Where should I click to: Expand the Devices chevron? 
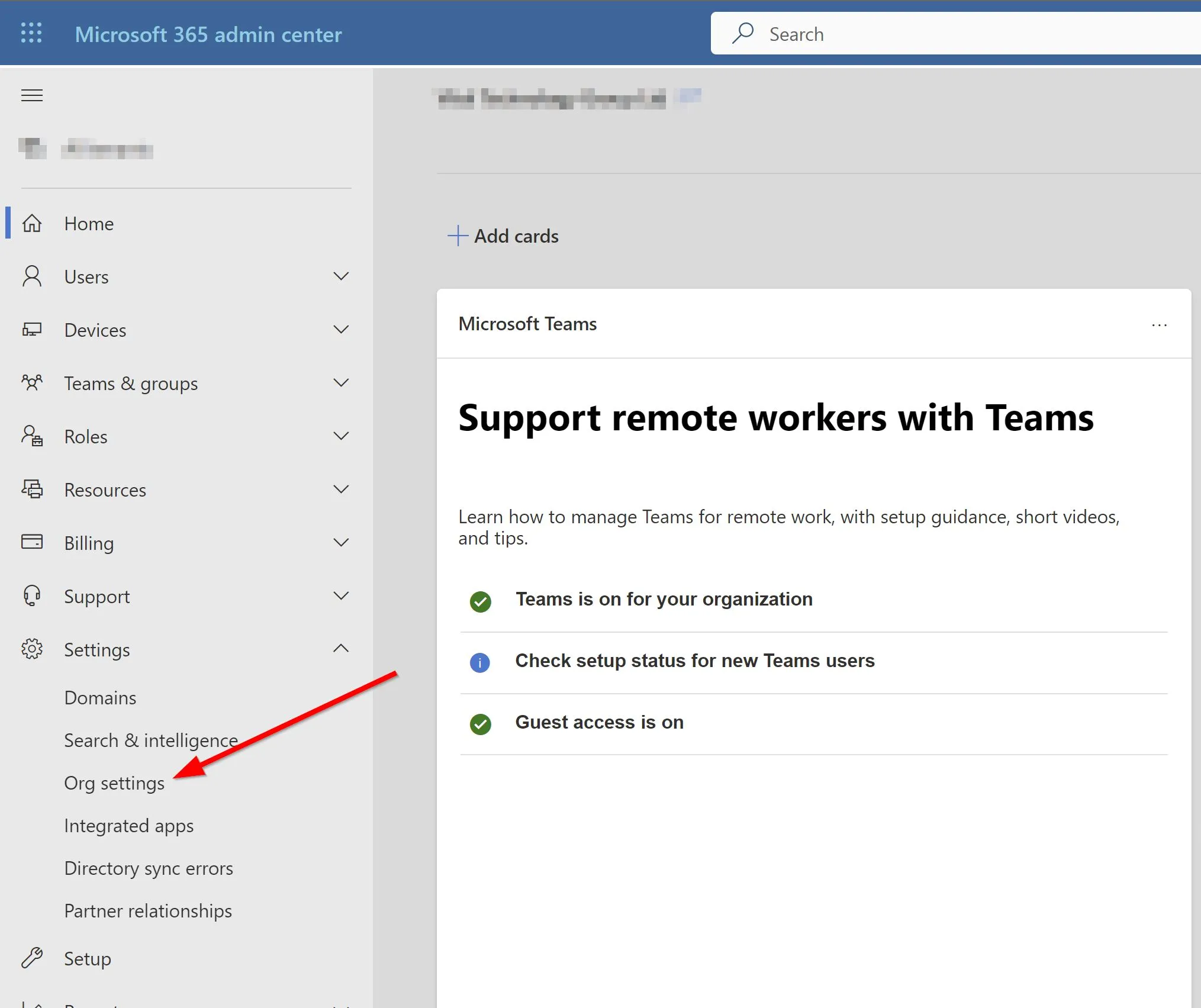tap(341, 330)
